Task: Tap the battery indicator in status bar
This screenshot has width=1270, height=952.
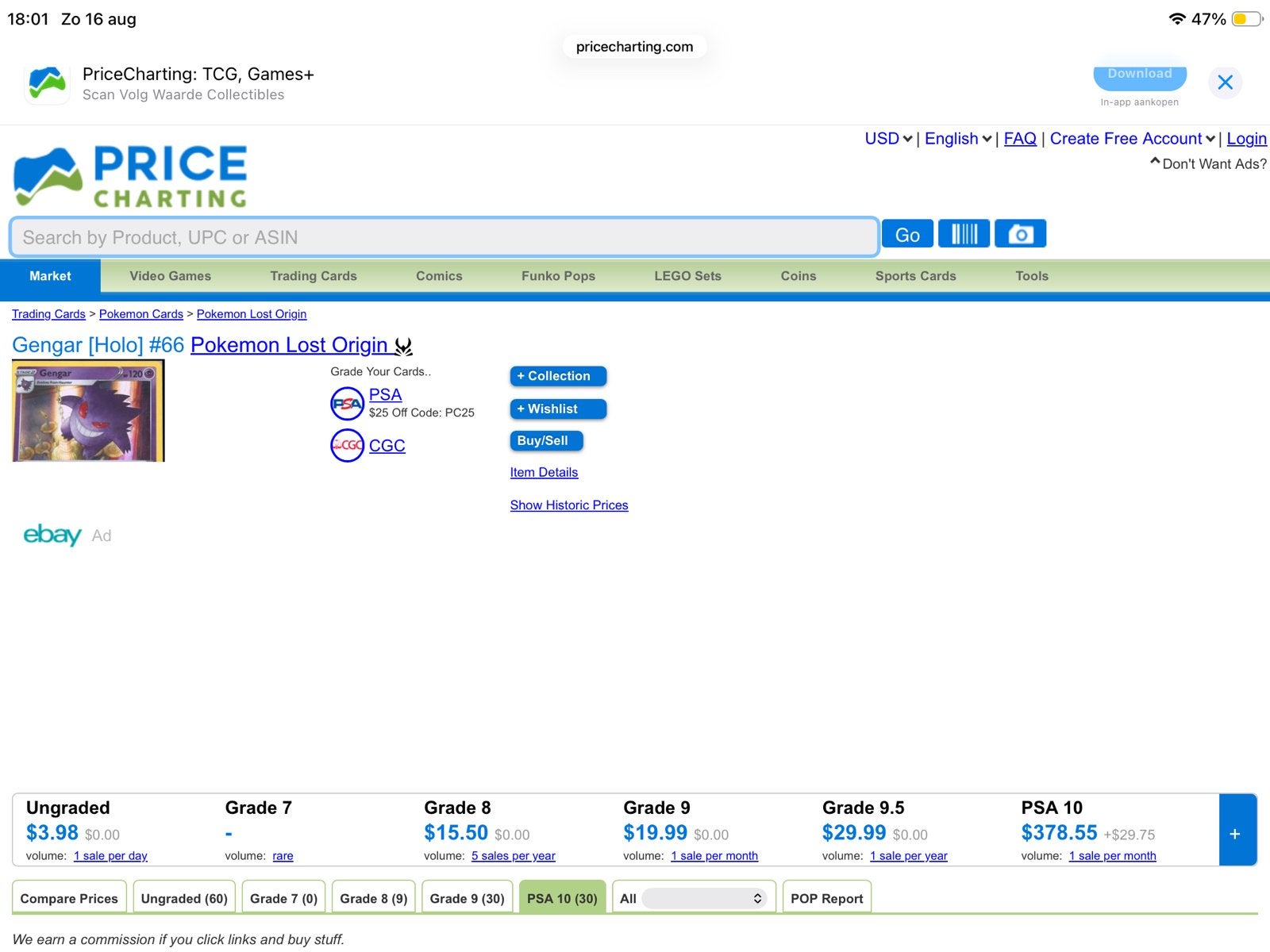Action: point(1247,19)
